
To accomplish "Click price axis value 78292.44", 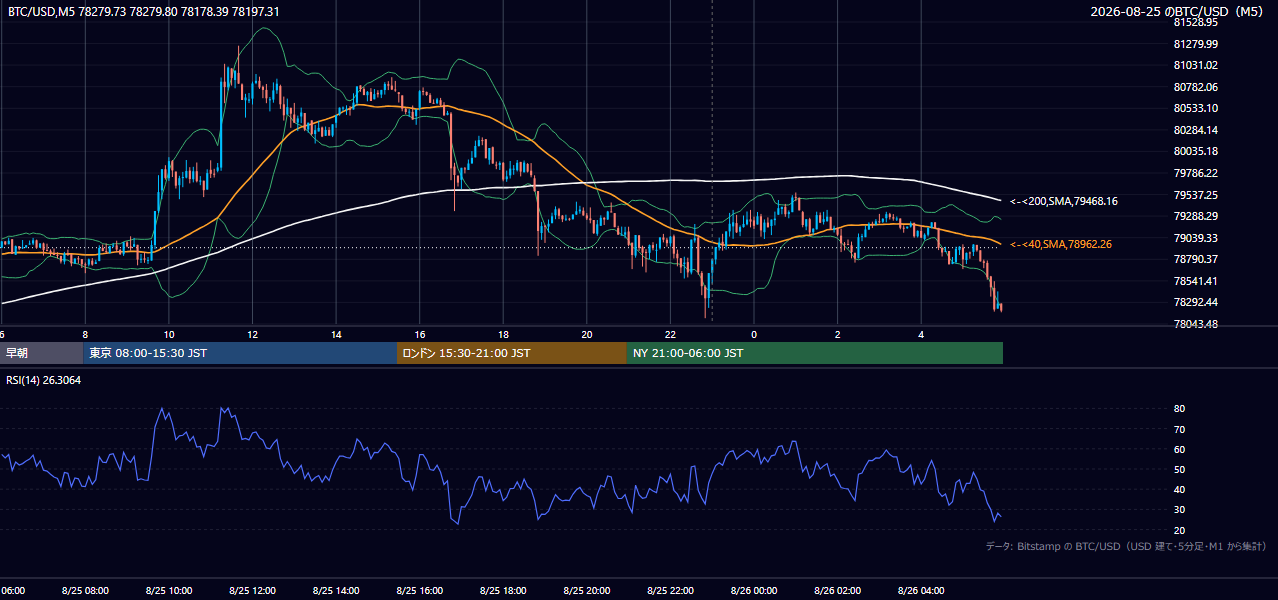I will pyautogui.click(x=1195, y=302).
